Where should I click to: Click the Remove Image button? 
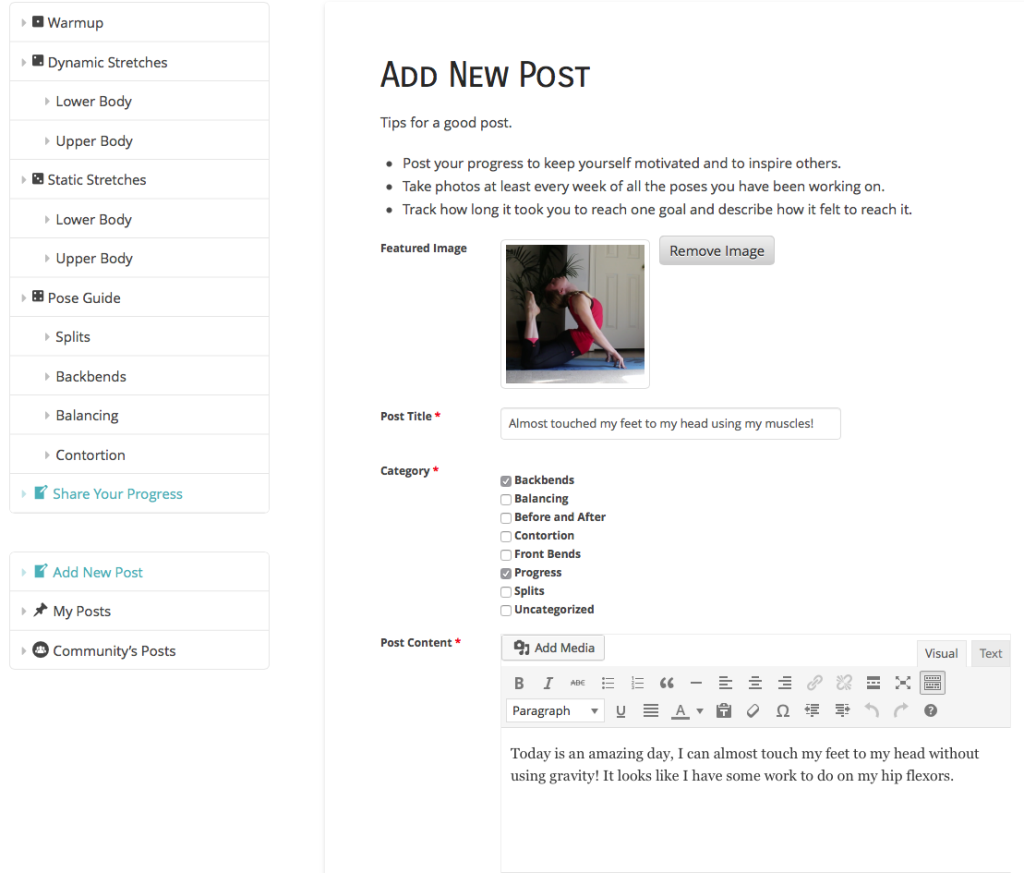(716, 251)
